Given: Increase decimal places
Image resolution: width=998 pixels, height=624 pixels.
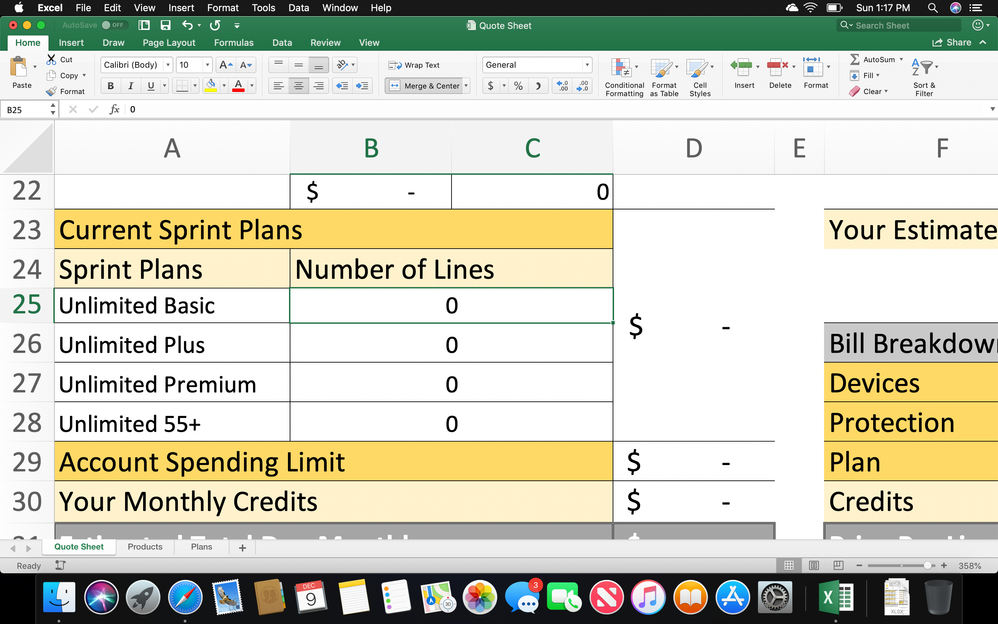Looking at the screenshot, I should click(x=562, y=85).
